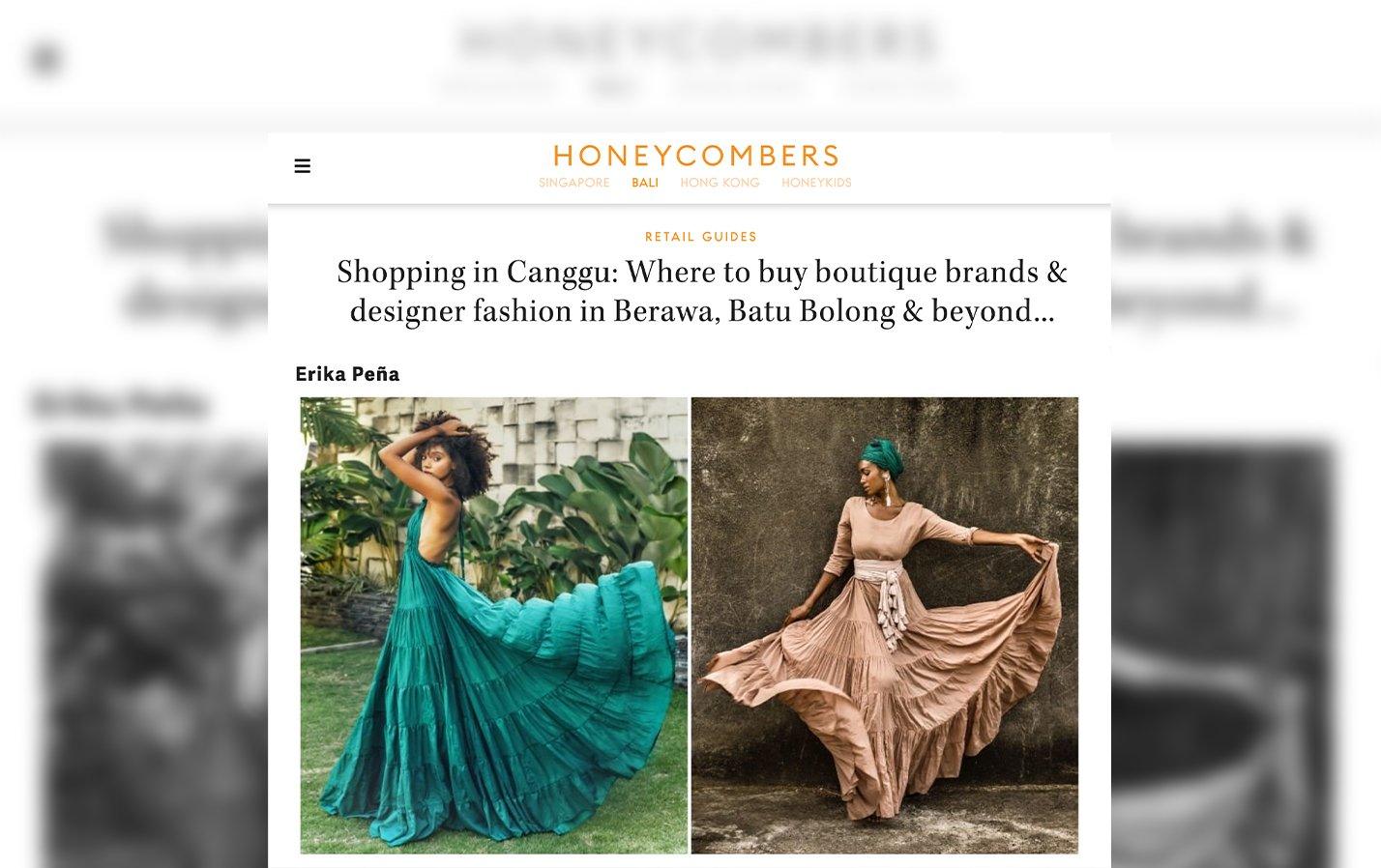The width and height of the screenshot is (1381, 868).
Task: Click the Shopping in Canggu article title
Action: (x=702, y=291)
